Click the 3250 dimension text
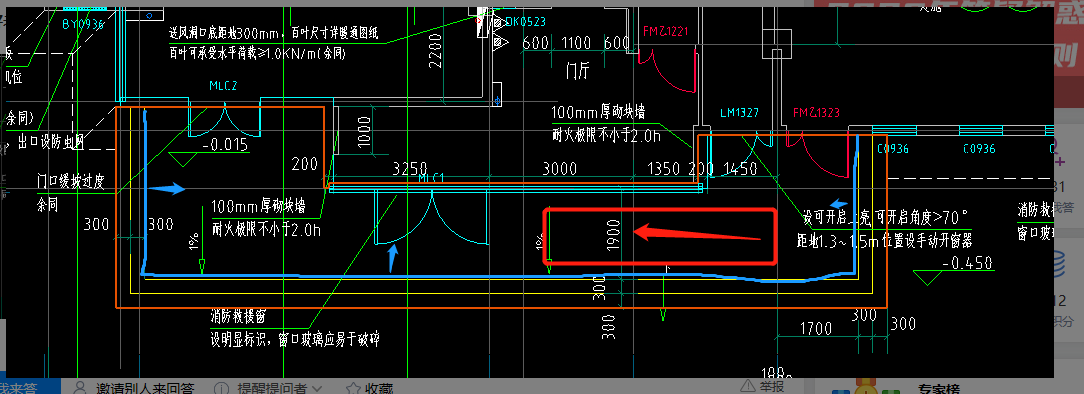1084x394 pixels. (410, 169)
